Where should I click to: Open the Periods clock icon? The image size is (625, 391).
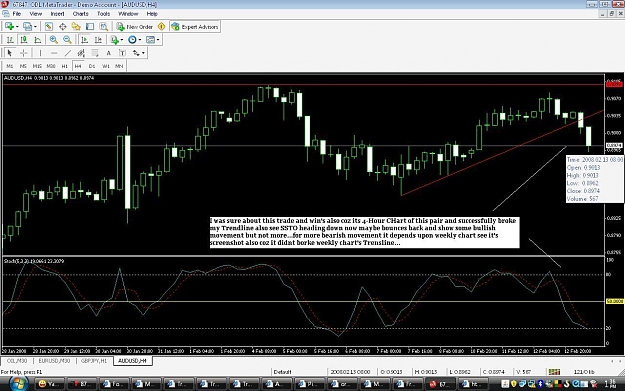pos(132,40)
